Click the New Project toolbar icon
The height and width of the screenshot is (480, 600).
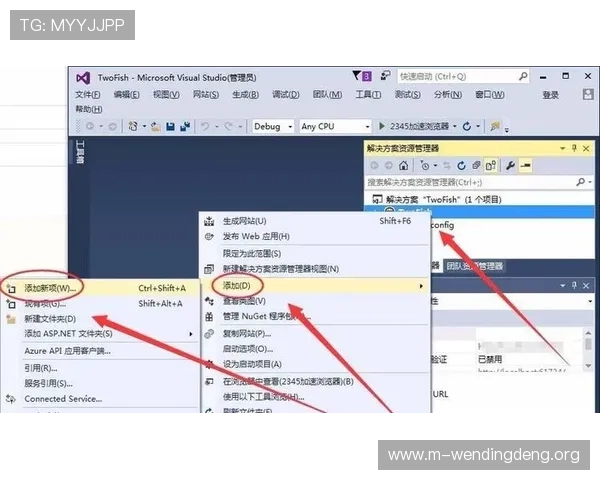pyautogui.click(x=133, y=126)
